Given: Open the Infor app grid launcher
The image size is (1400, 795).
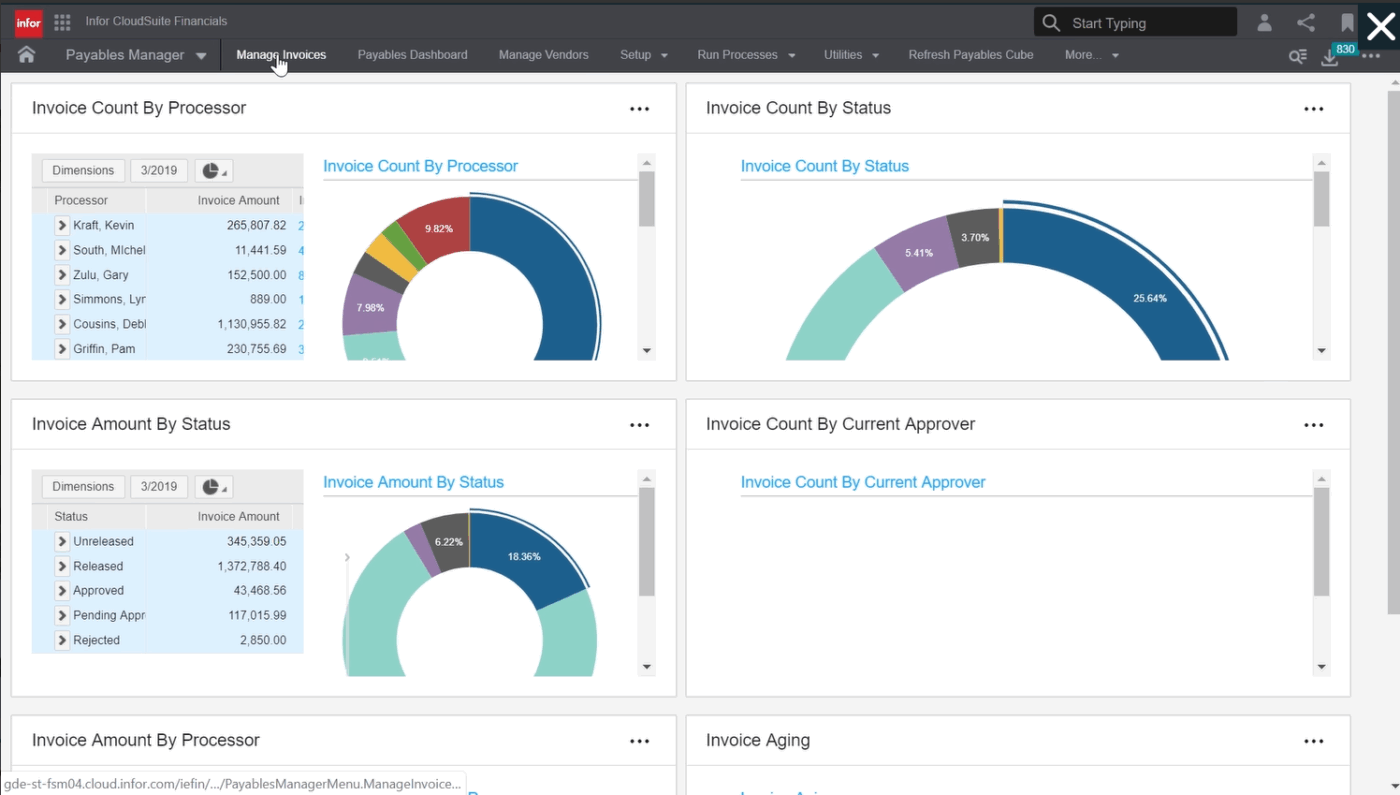Looking at the screenshot, I should (62, 22).
